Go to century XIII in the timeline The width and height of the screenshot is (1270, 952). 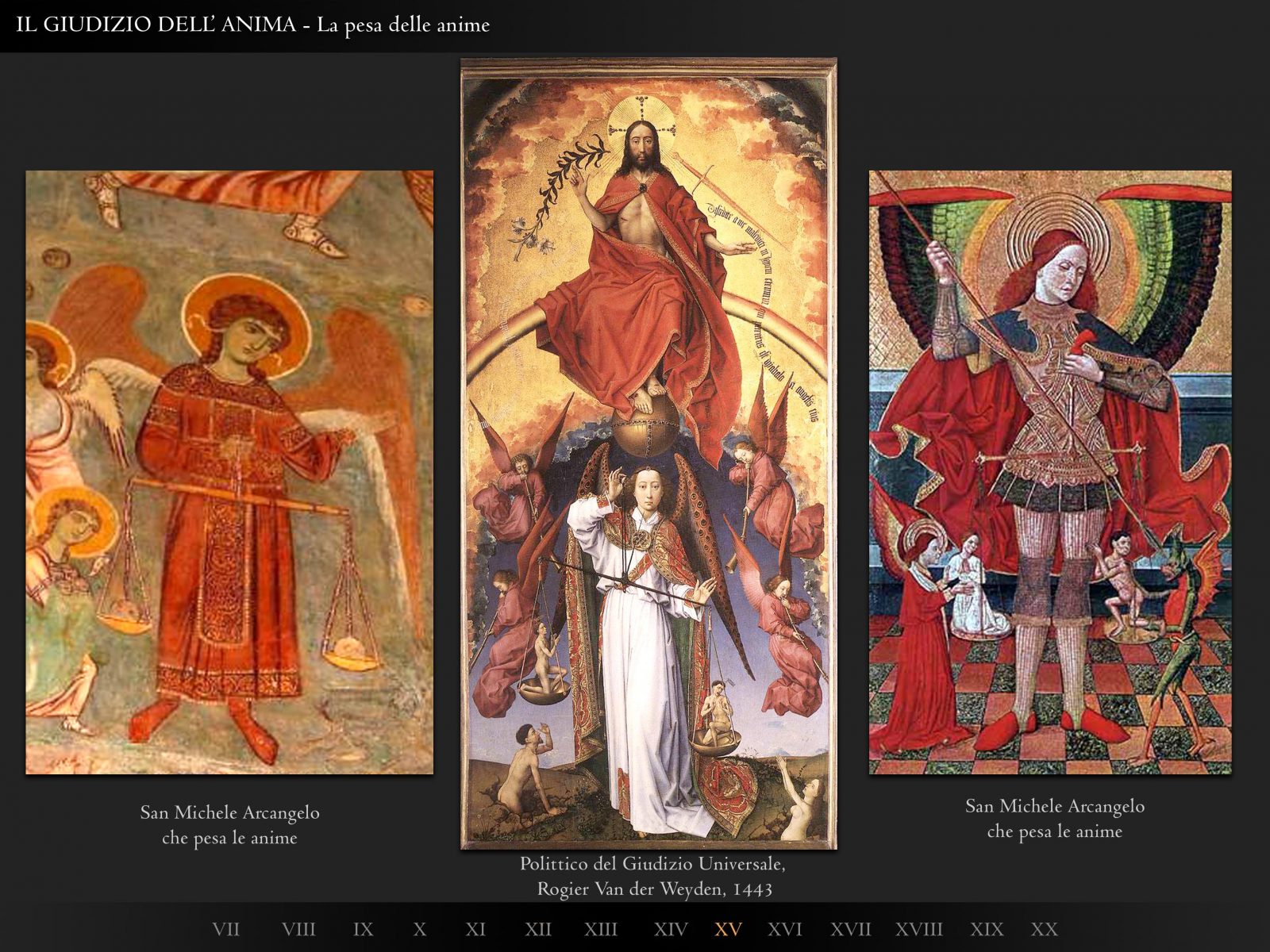601,929
